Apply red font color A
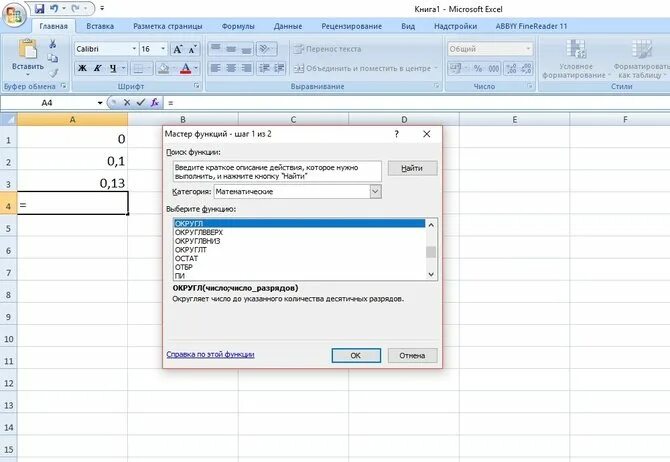This screenshot has width=670, height=462. (185, 68)
